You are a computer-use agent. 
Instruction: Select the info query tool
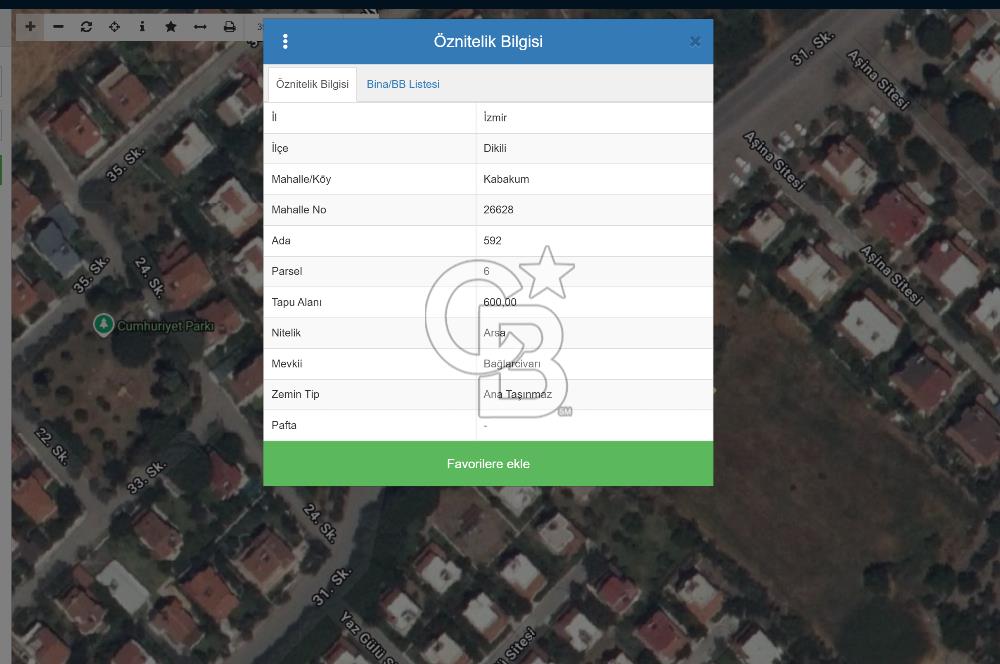[x=142, y=27]
